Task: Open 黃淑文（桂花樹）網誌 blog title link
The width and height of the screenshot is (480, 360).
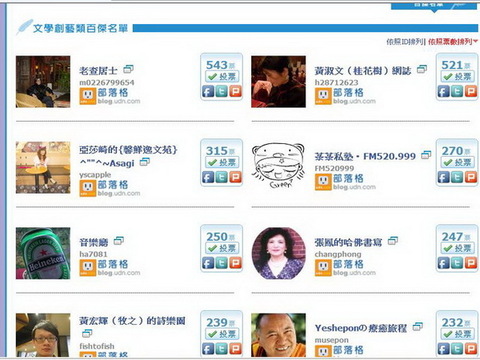Action: 363,71
